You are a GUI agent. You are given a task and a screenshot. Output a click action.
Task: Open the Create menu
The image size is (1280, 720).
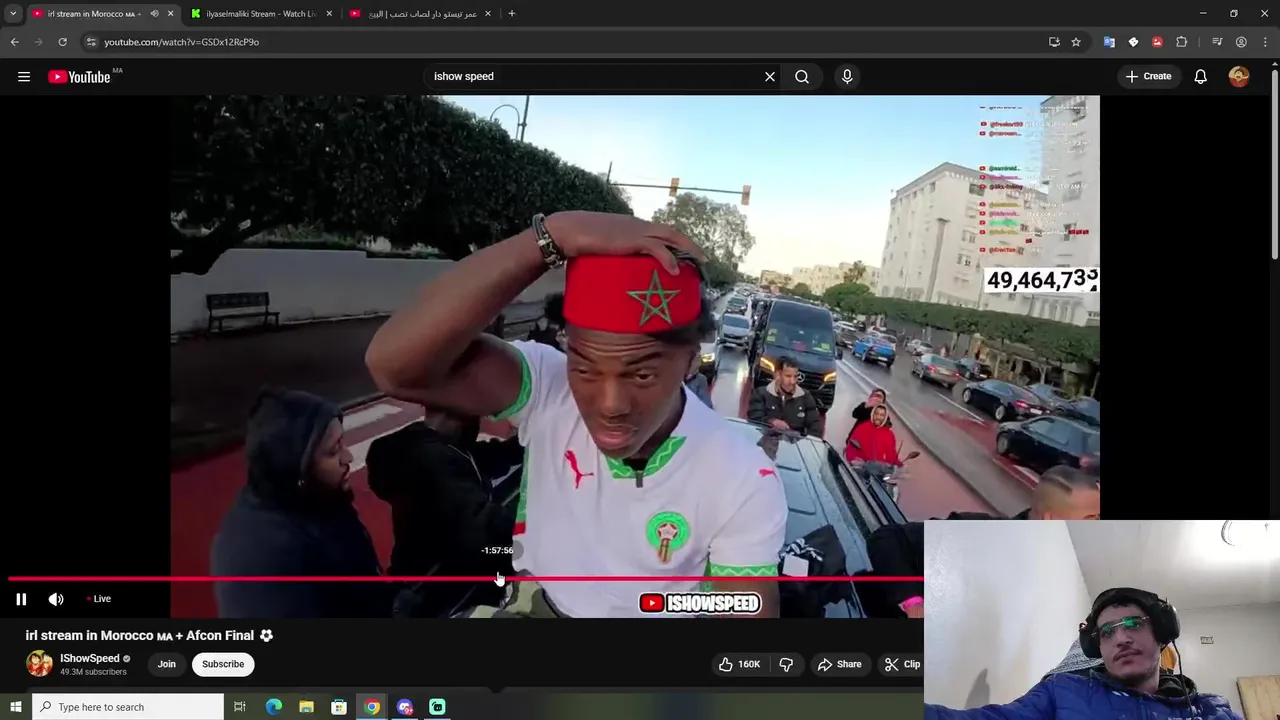1148,76
